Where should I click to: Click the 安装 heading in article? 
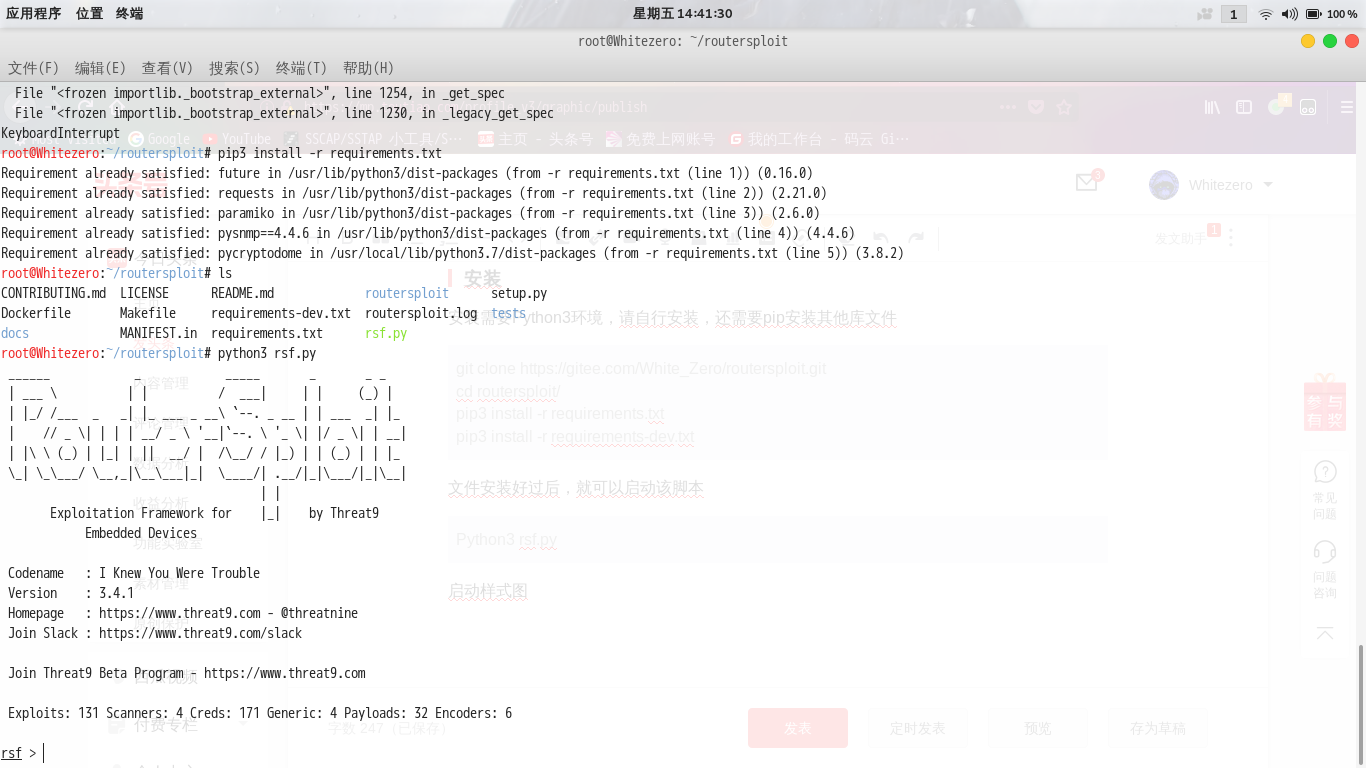click(x=482, y=279)
